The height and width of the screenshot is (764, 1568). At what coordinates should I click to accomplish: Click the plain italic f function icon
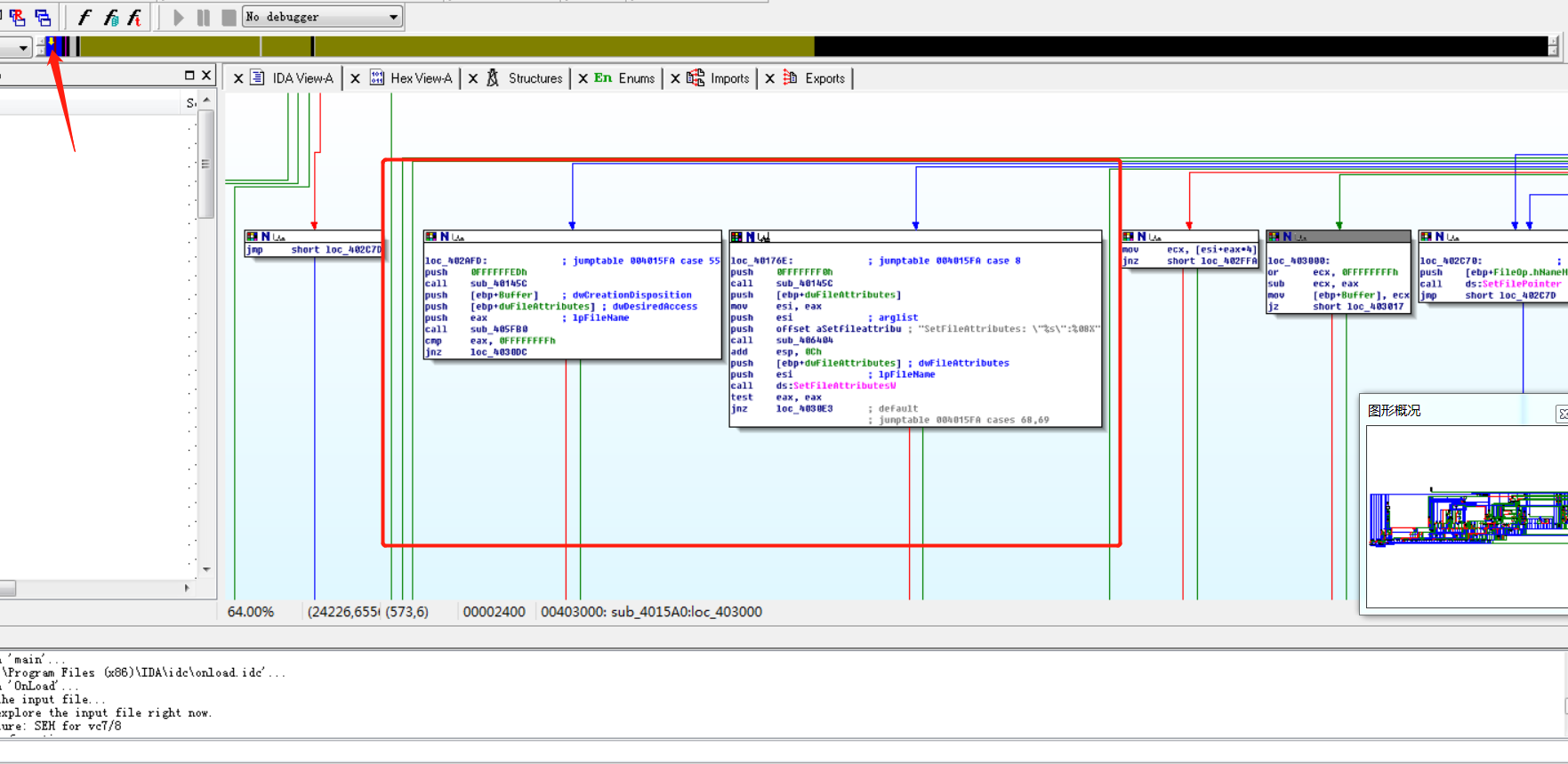[84, 17]
